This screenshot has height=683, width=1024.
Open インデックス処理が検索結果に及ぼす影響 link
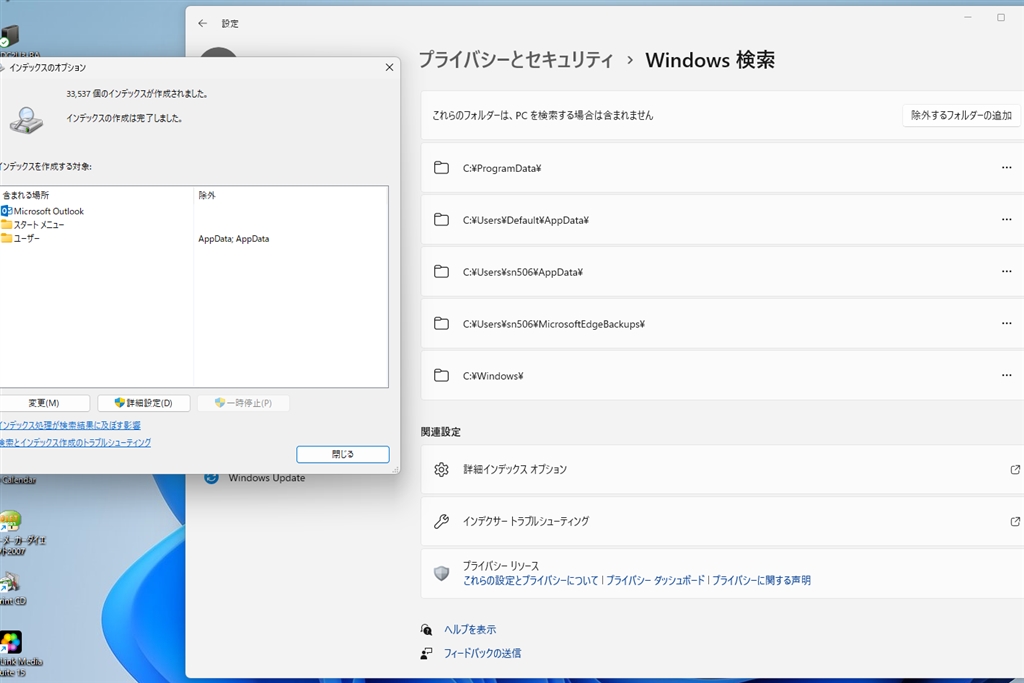70,425
